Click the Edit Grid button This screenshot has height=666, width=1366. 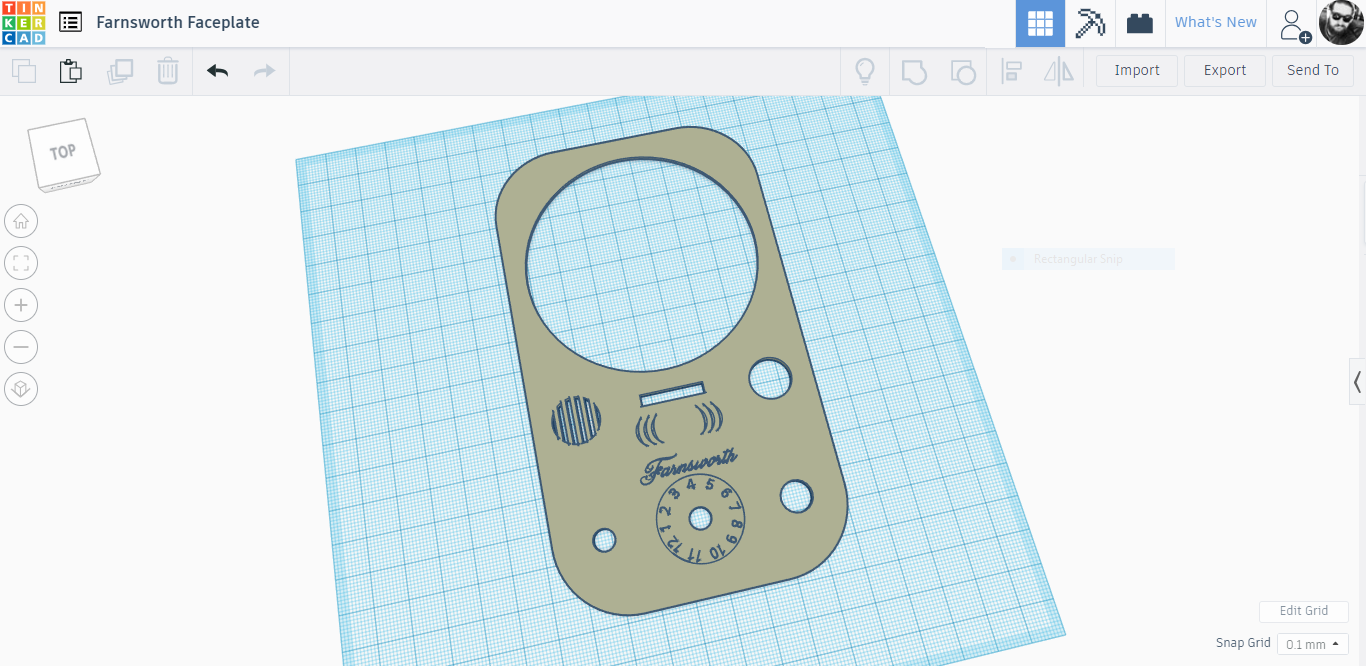[x=1304, y=611]
